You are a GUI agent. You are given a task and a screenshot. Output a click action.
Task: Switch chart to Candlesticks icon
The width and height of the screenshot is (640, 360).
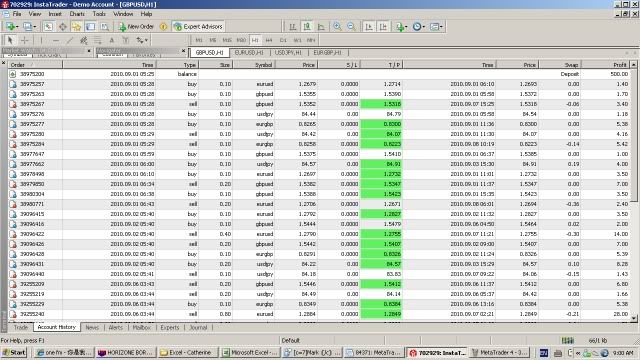tap(307, 27)
